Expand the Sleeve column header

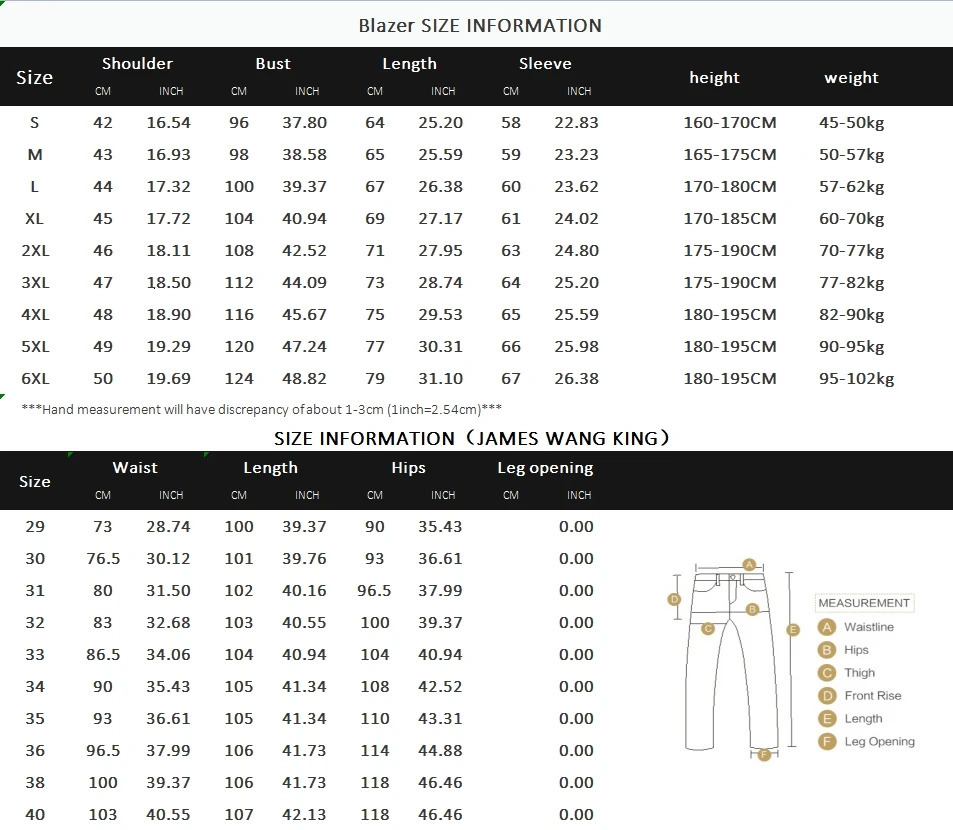pyautogui.click(x=545, y=63)
